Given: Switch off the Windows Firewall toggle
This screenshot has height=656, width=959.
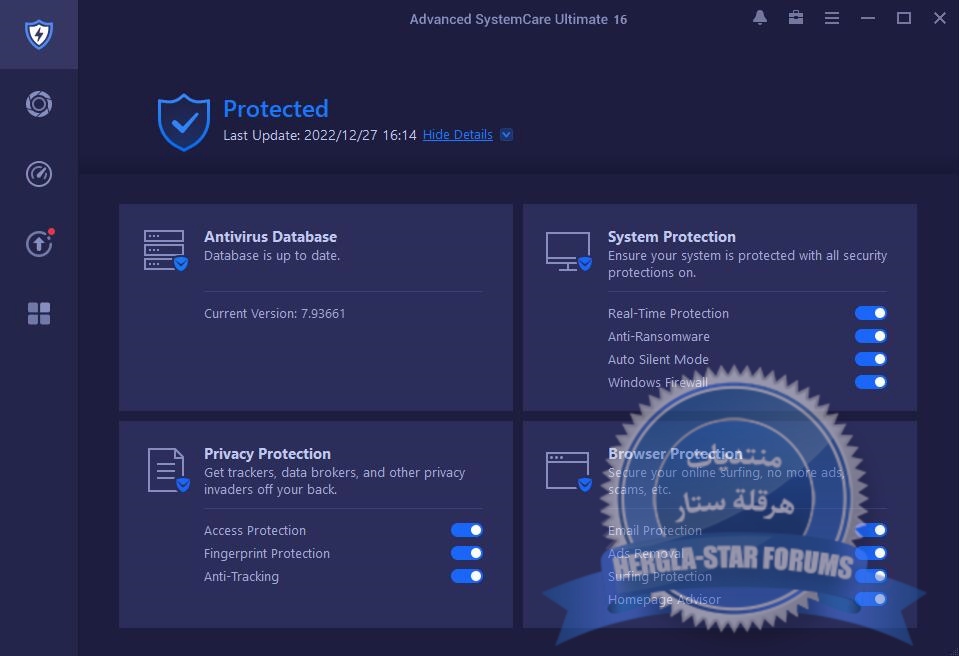Looking at the screenshot, I should [x=871, y=382].
